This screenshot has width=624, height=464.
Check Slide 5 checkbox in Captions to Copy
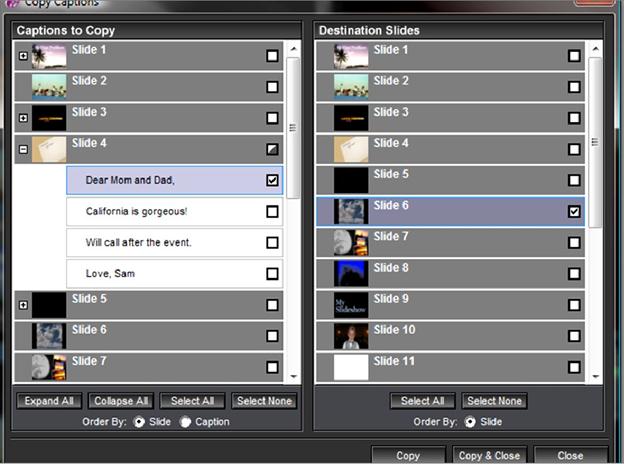[x=272, y=305]
